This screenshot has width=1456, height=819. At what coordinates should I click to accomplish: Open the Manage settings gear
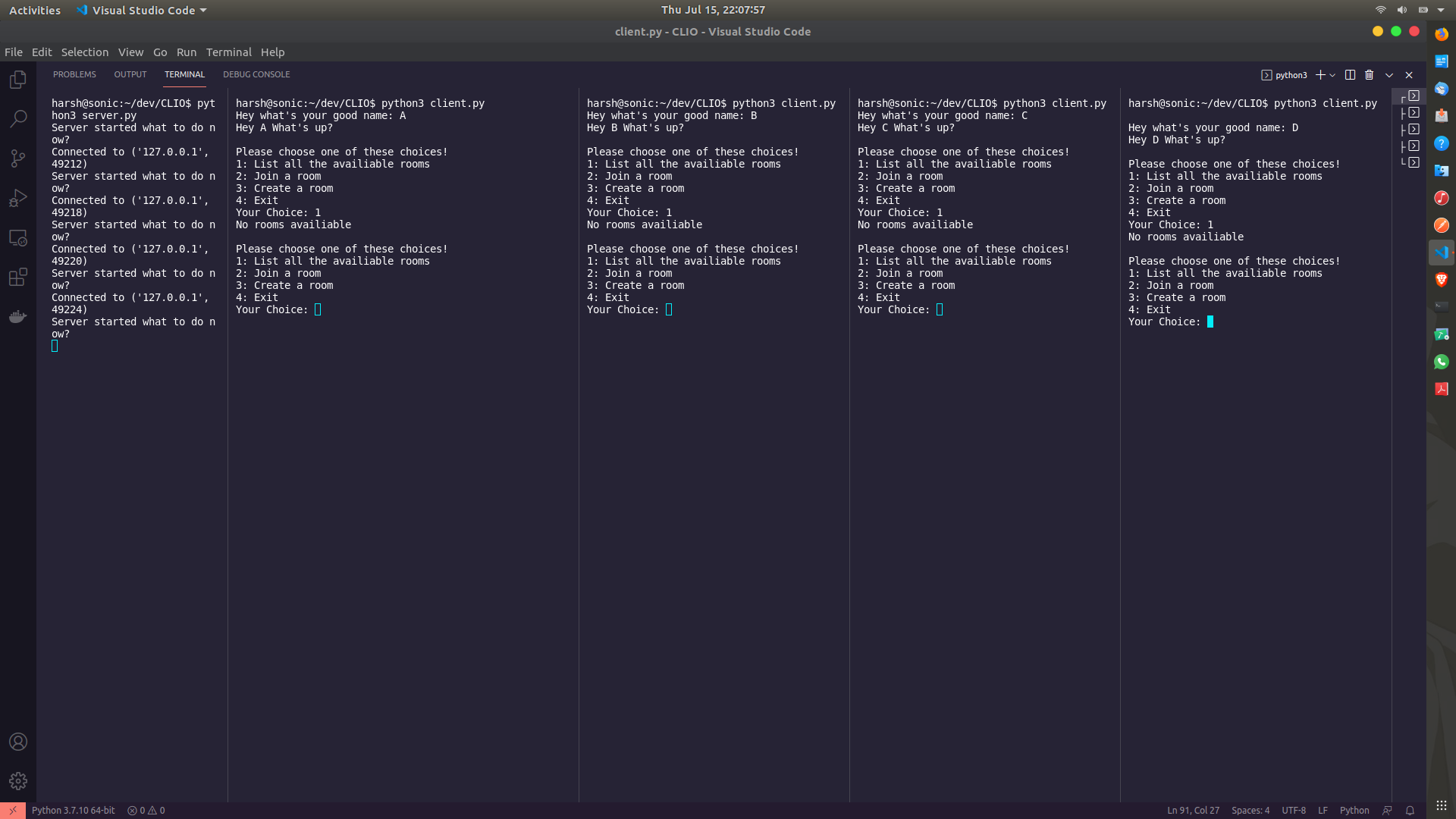pos(17,781)
